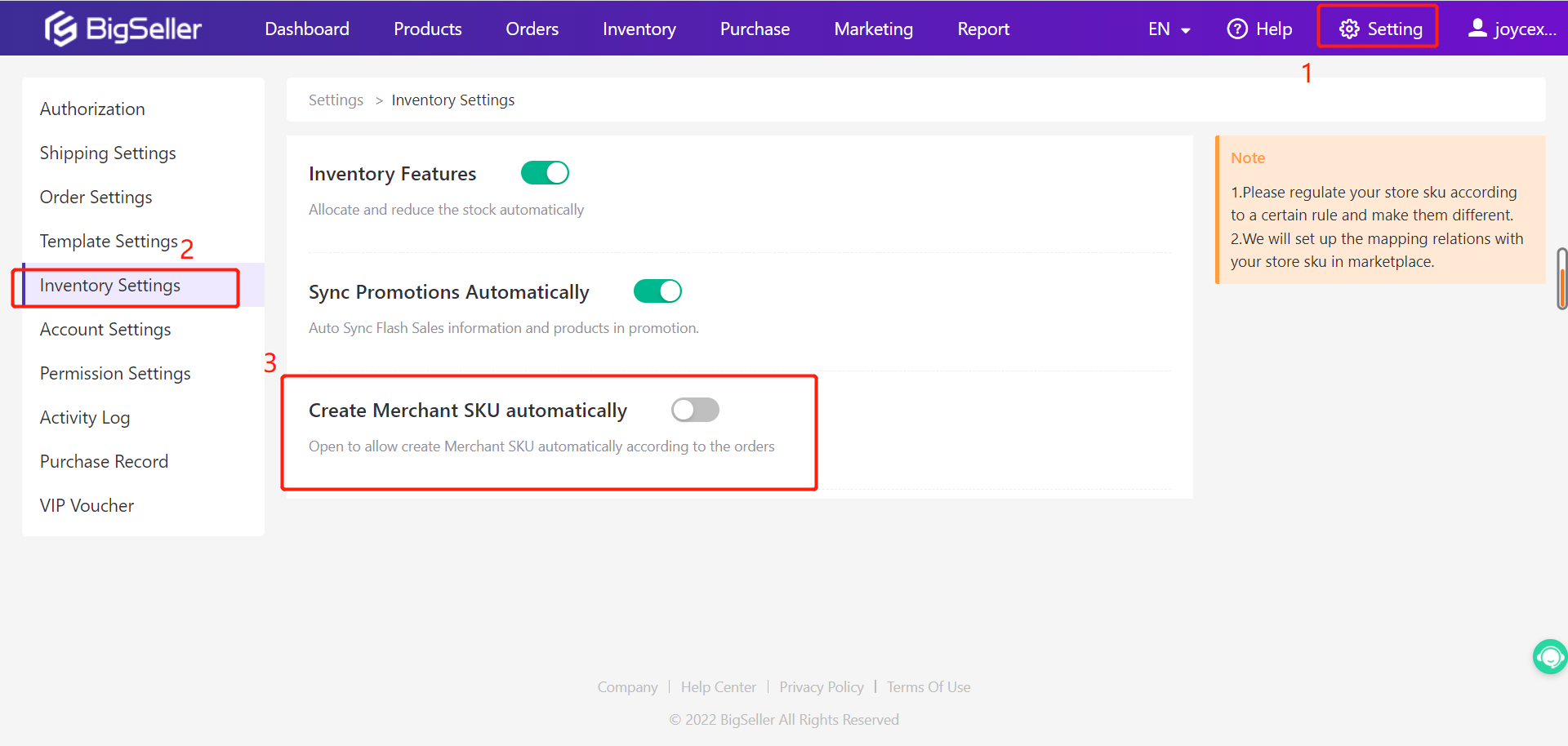The image size is (1568, 746).
Task: Open the Report menu
Action: [983, 29]
